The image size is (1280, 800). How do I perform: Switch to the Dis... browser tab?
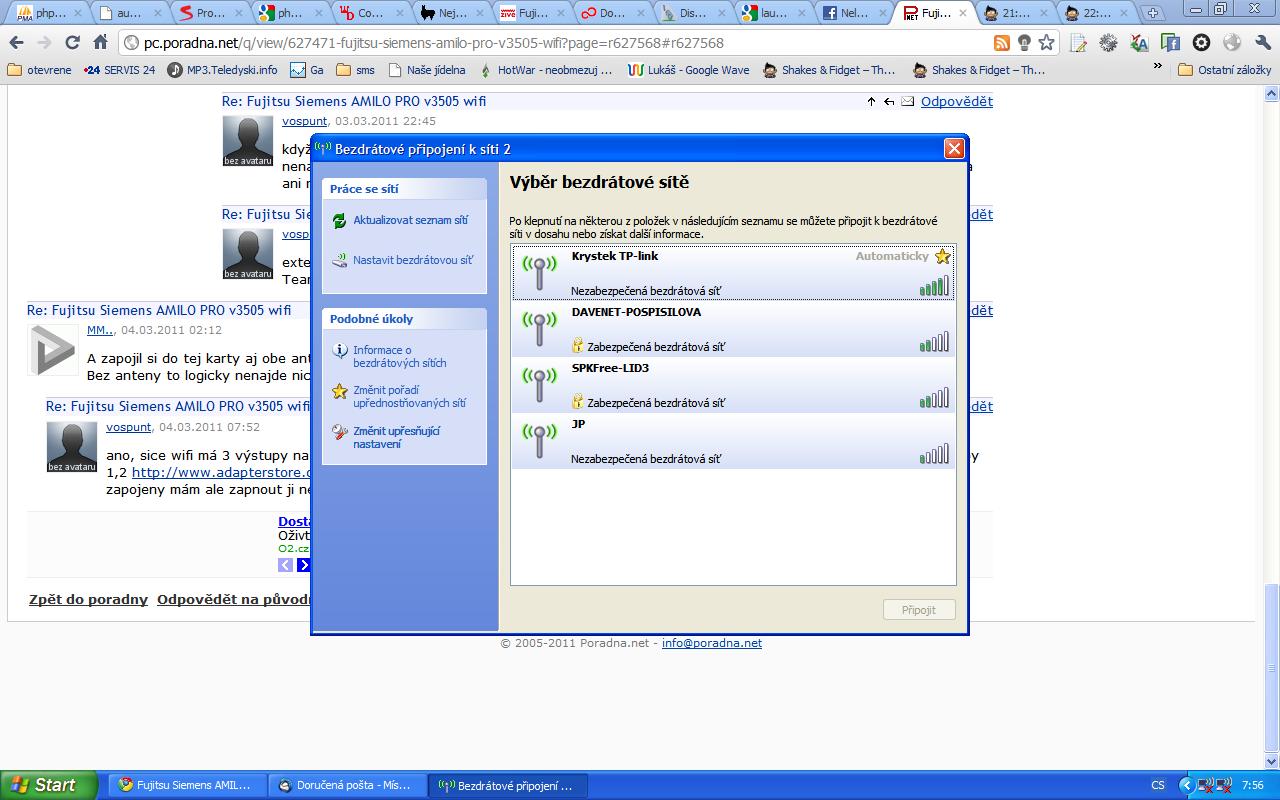(691, 13)
